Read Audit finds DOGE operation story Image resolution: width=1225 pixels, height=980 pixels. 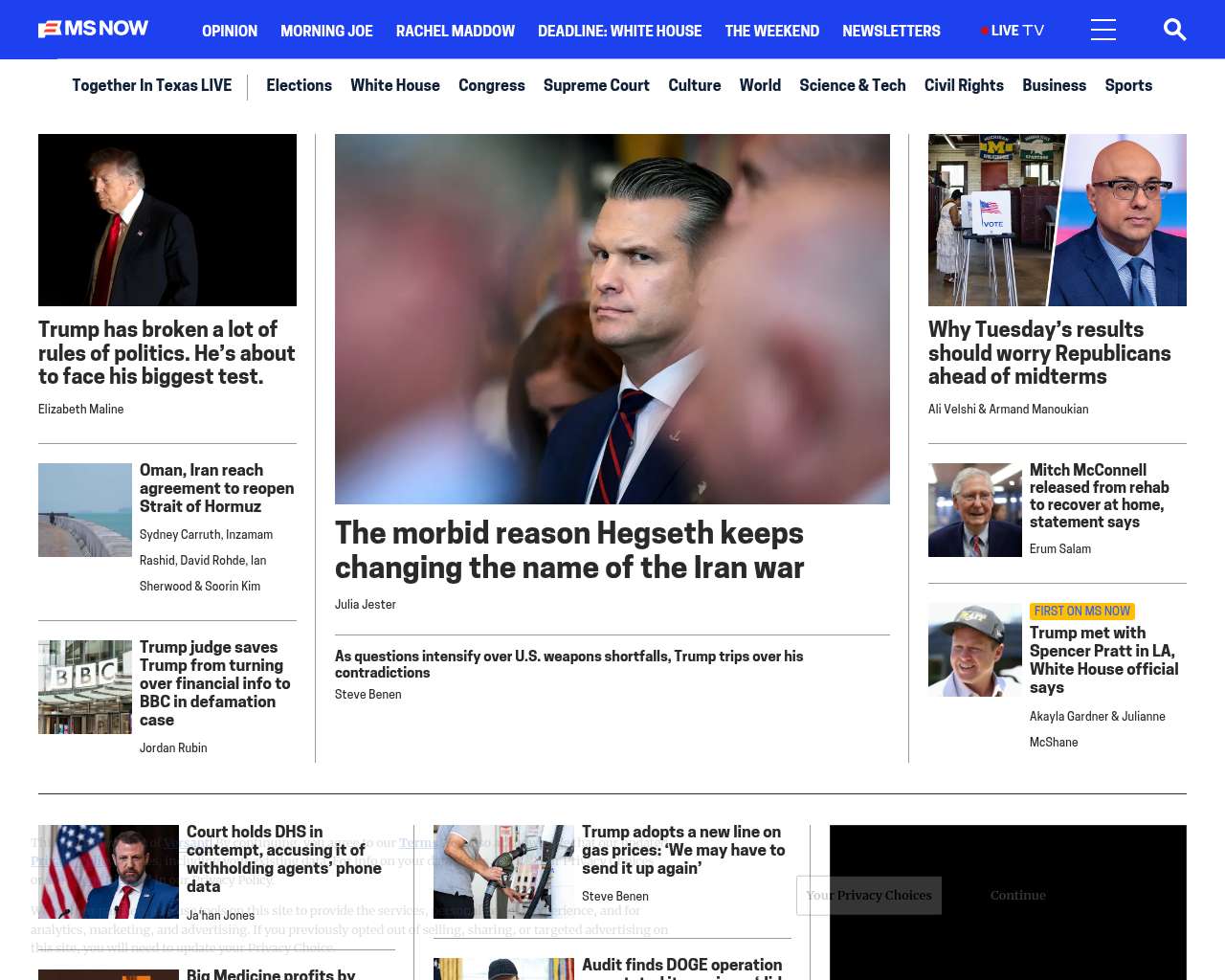click(682, 969)
